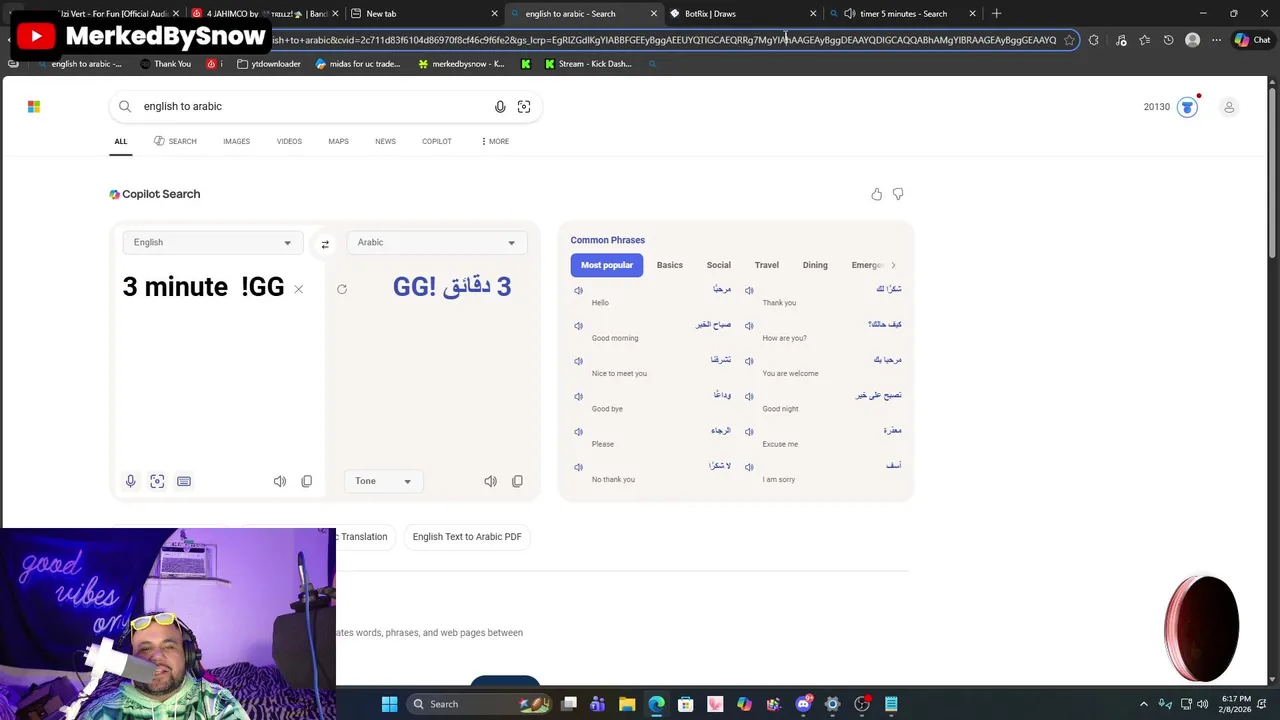
Task: Click English Text to Arabic PDF suggestion
Action: pyautogui.click(x=467, y=537)
